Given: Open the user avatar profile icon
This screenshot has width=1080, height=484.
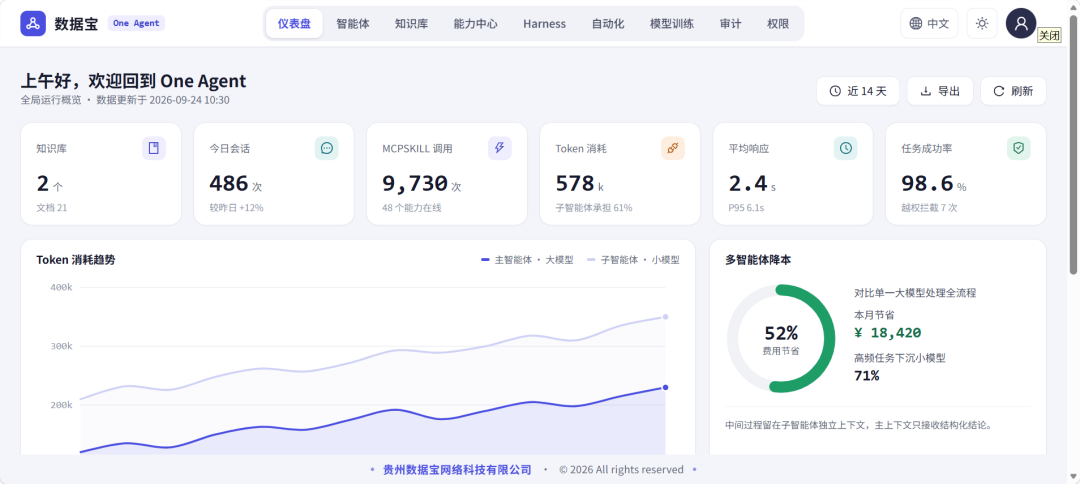Looking at the screenshot, I should click(1021, 23).
